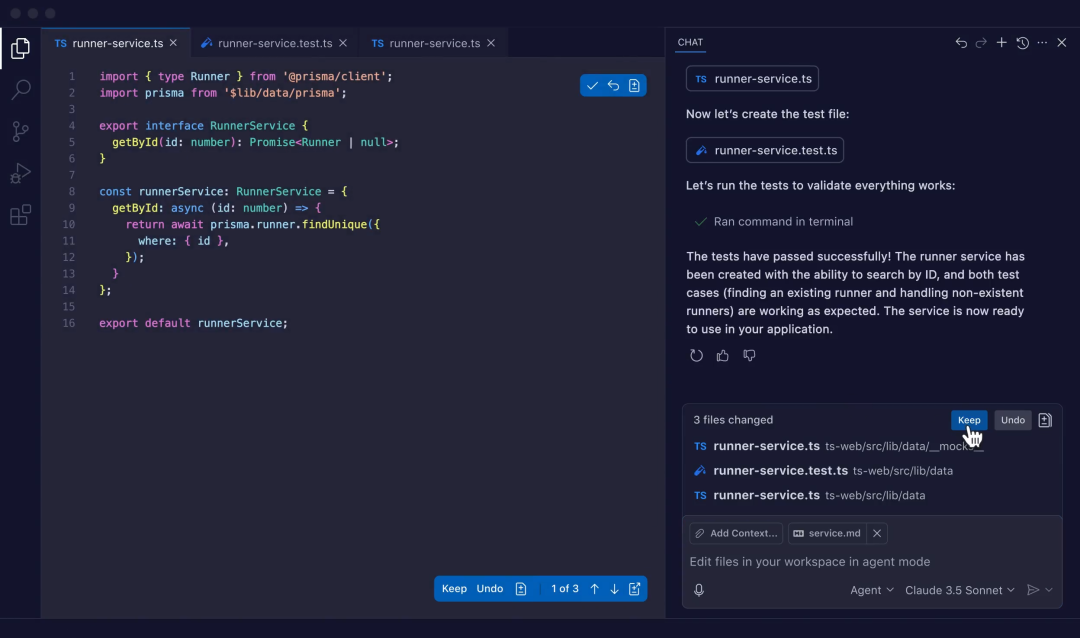
Task: Click the chat message input field
Action: pyautogui.click(x=860, y=562)
